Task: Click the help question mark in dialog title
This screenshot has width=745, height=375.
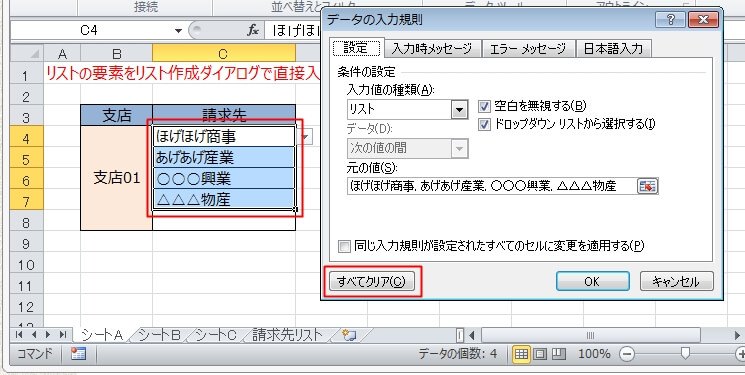Action: [x=670, y=20]
